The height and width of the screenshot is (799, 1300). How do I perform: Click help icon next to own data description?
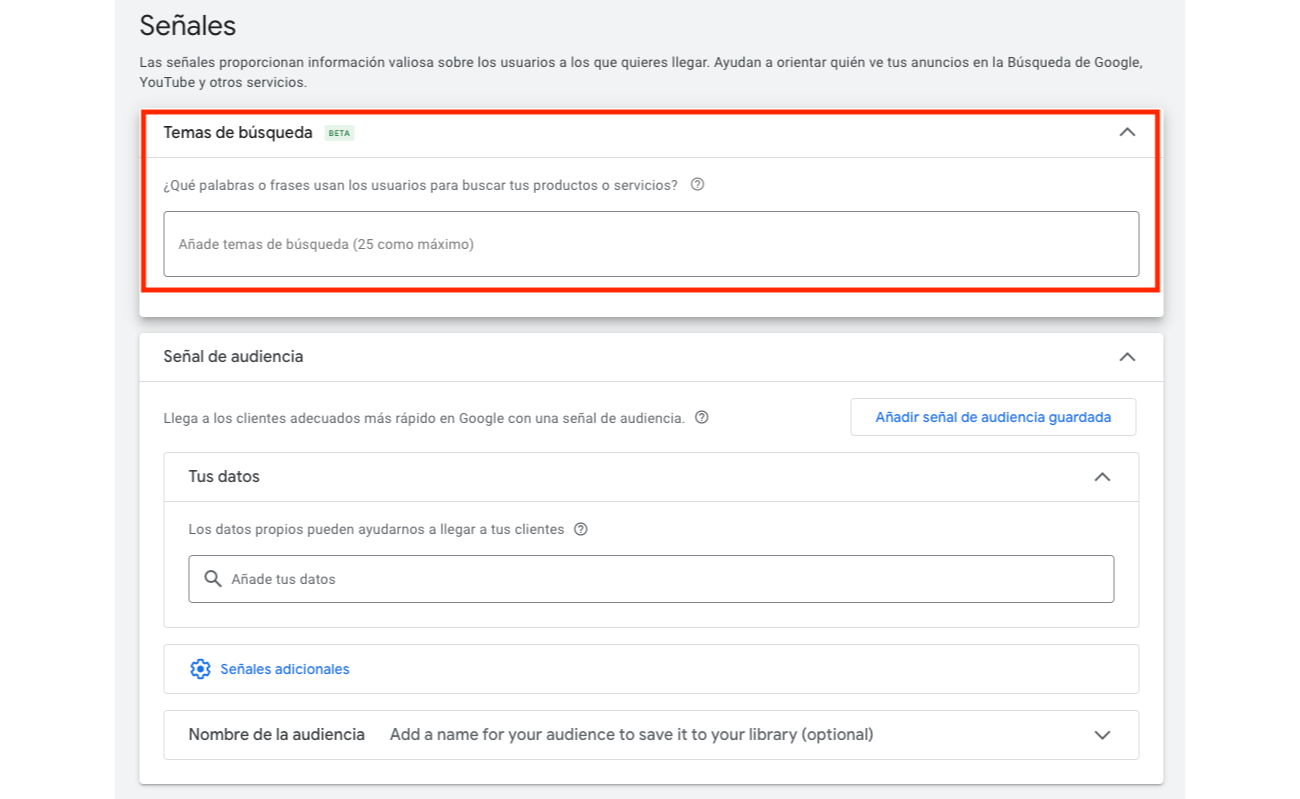point(581,529)
